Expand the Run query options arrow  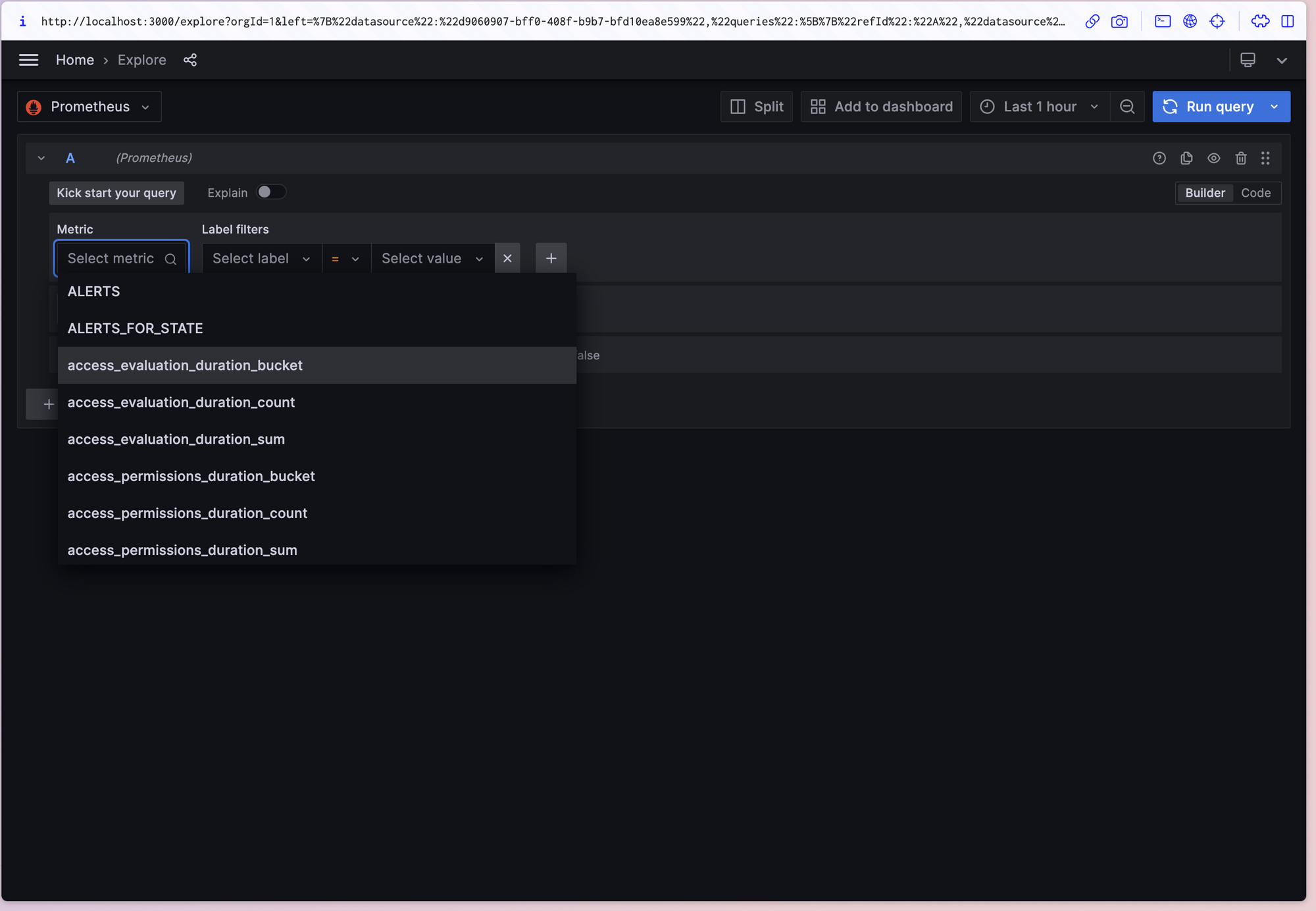1275,106
